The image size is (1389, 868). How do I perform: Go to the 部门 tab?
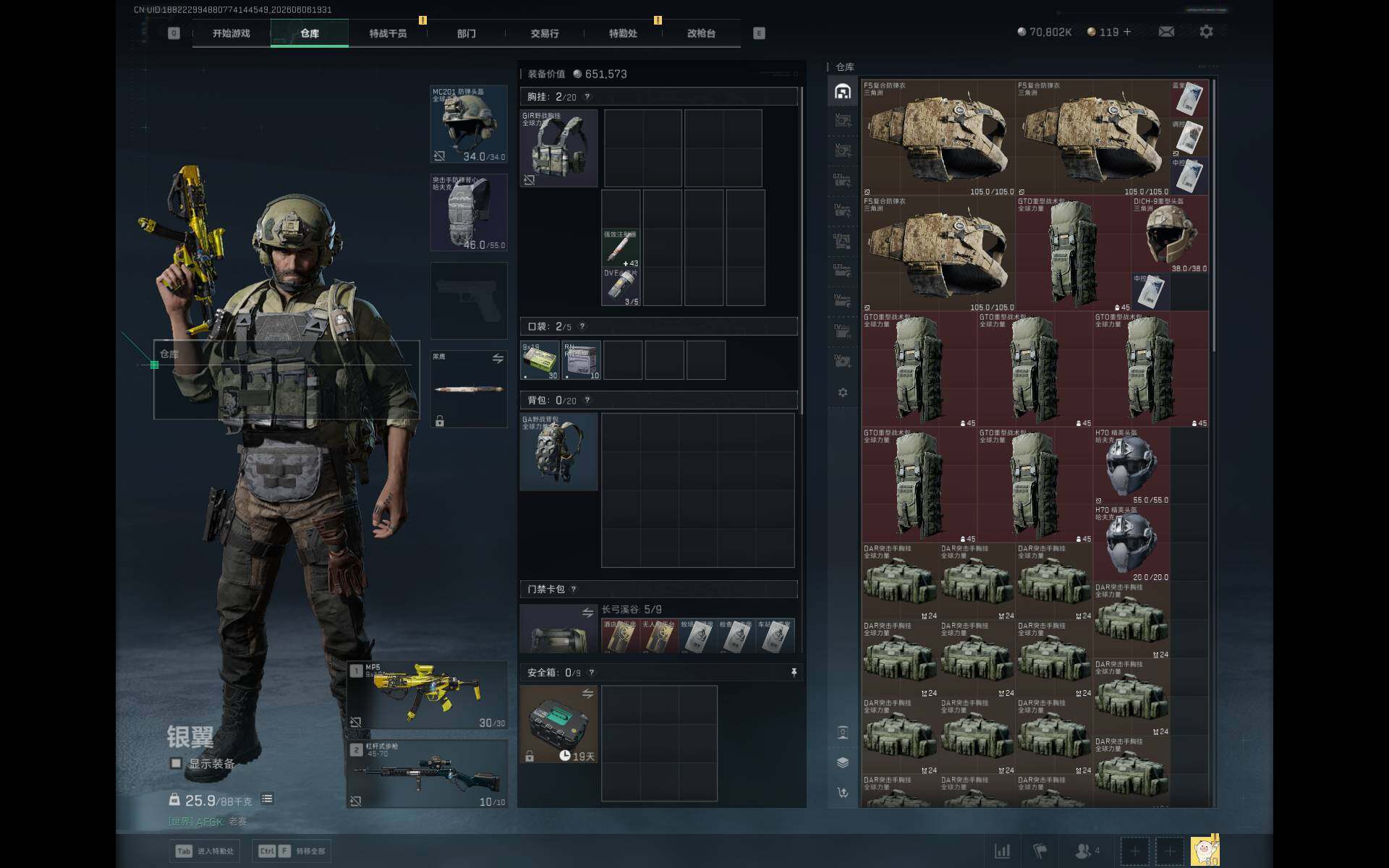[467, 33]
